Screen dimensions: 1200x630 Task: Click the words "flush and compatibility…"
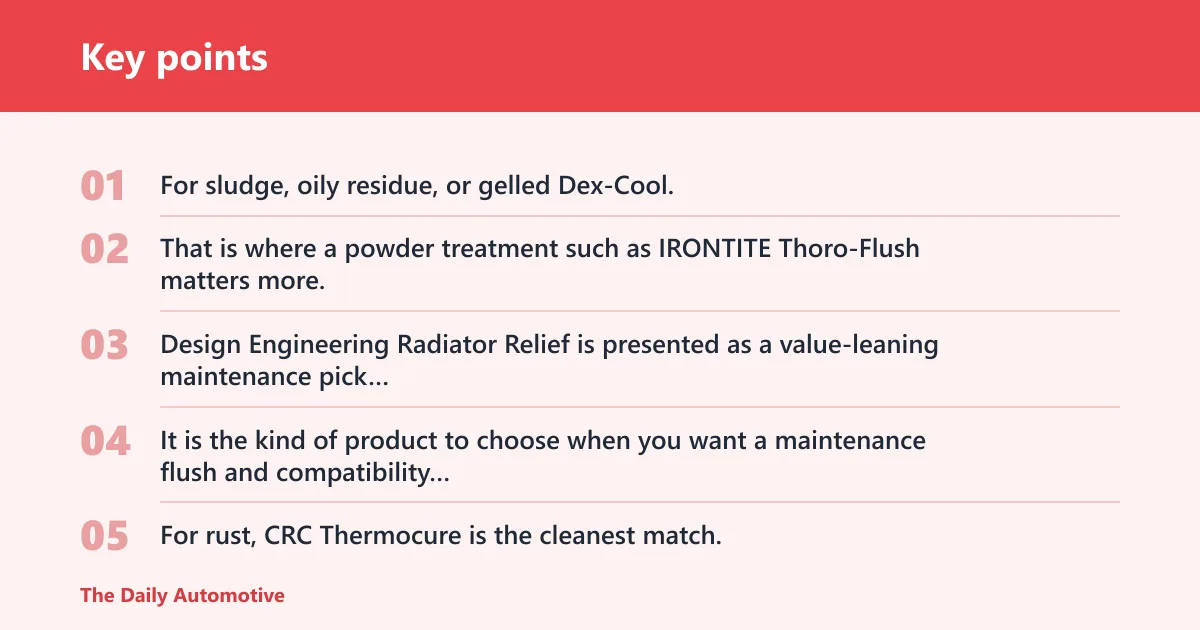(305, 473)
